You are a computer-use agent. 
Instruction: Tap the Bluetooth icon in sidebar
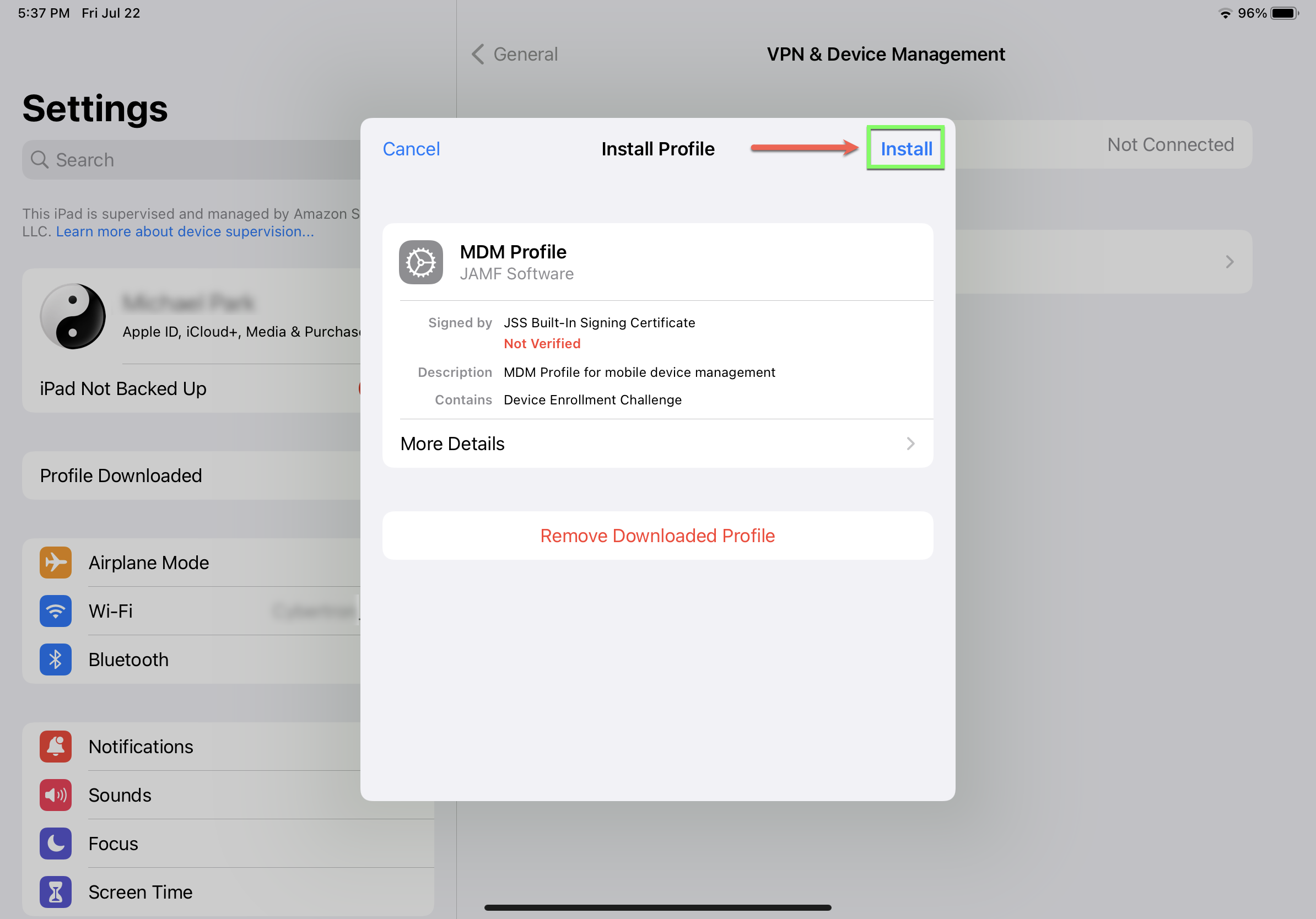pyautogui.click(x=56, y=659)
